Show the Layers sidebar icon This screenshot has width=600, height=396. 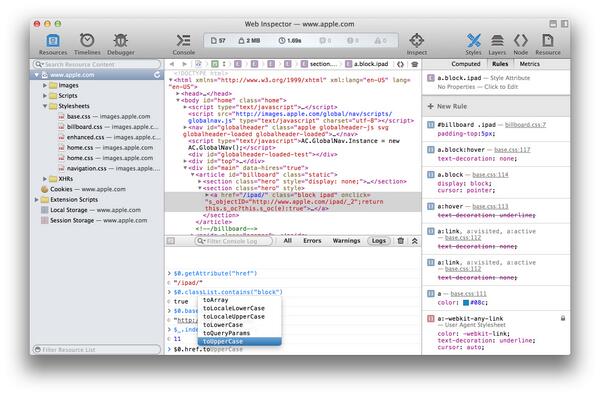coord(497,41)
